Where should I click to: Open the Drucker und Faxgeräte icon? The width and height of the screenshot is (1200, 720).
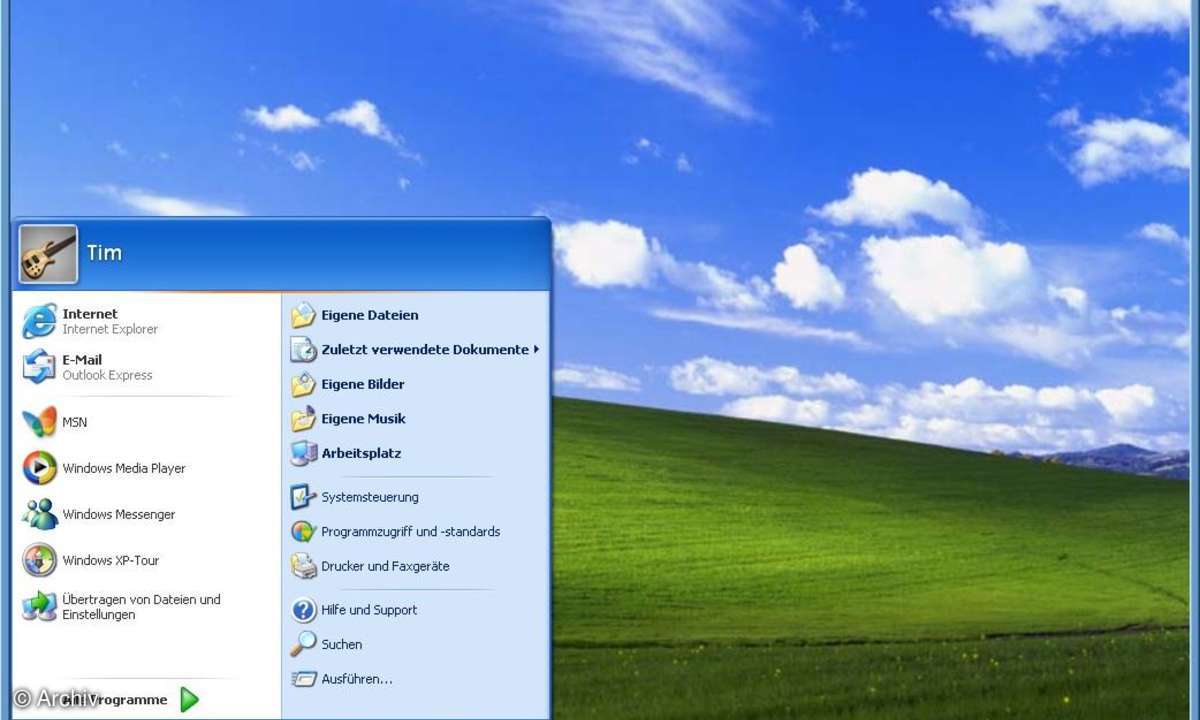(x=303, y=566)
